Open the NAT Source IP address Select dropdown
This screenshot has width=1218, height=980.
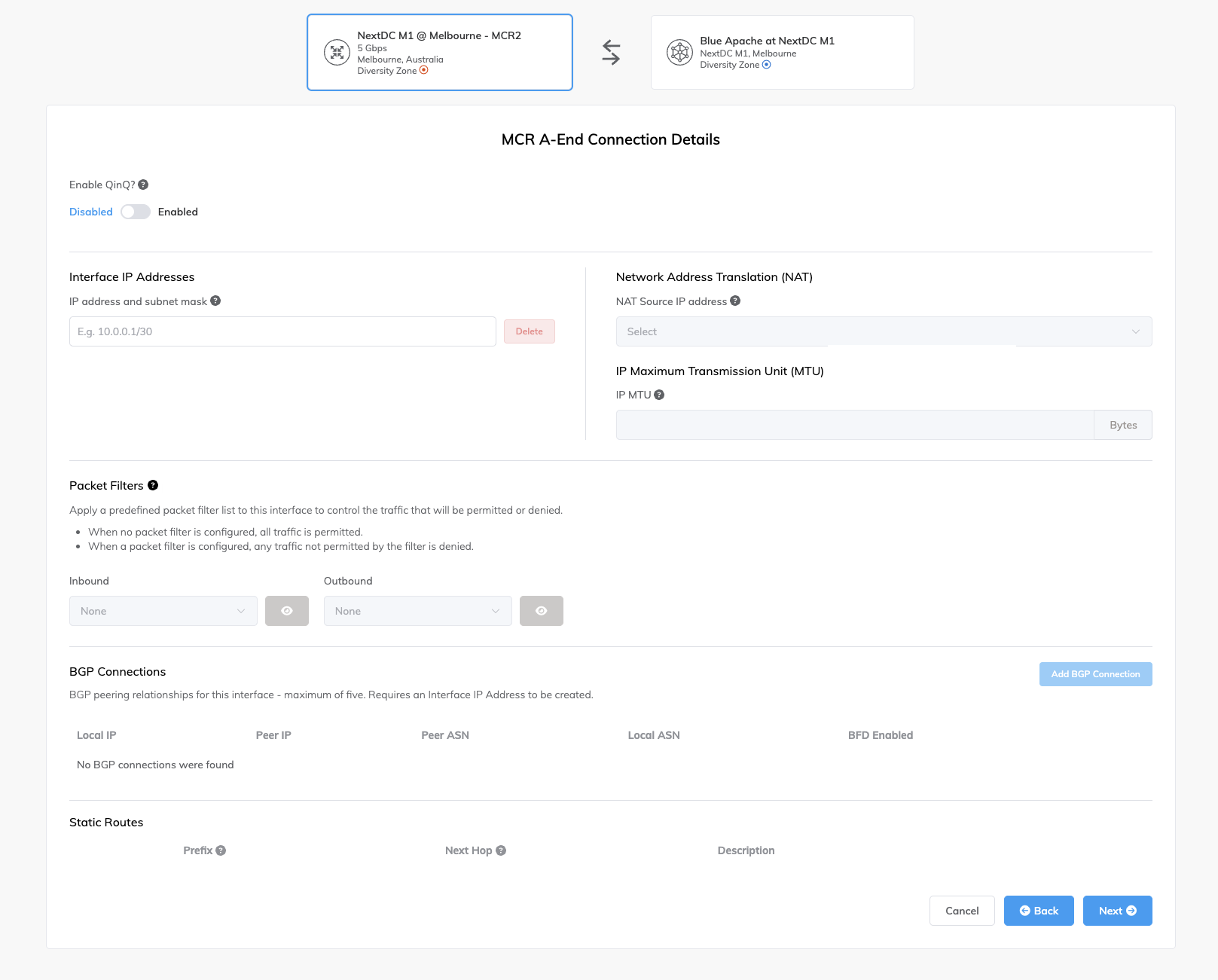coord(883,331)
